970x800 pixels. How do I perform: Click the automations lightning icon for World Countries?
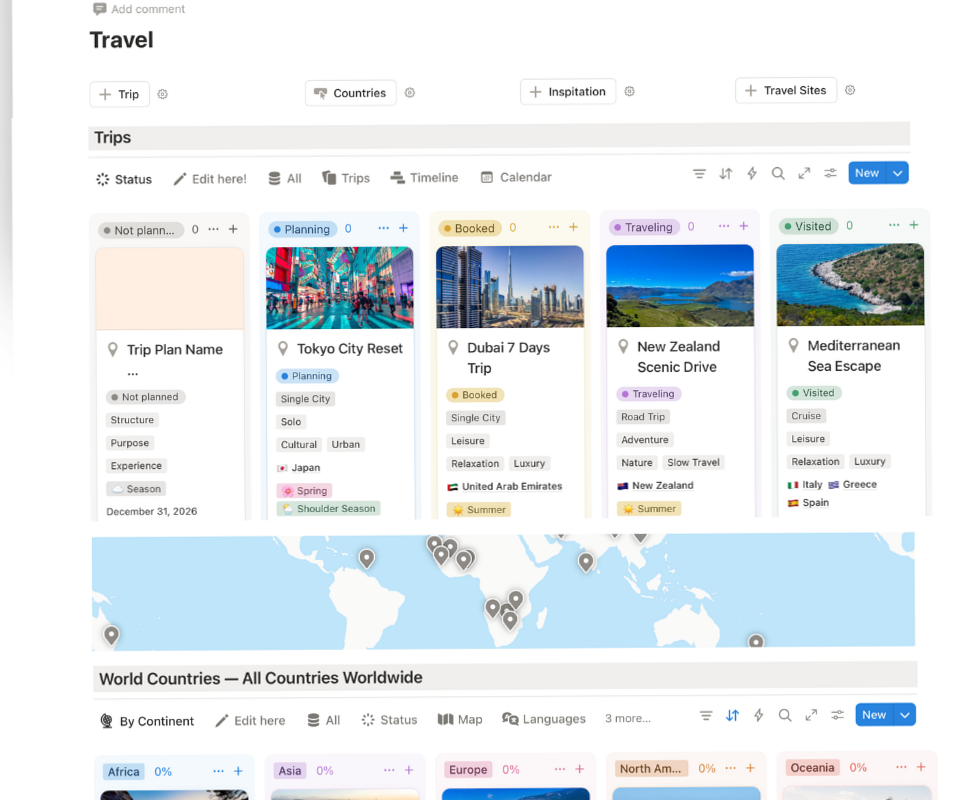[x=758, y=714]
